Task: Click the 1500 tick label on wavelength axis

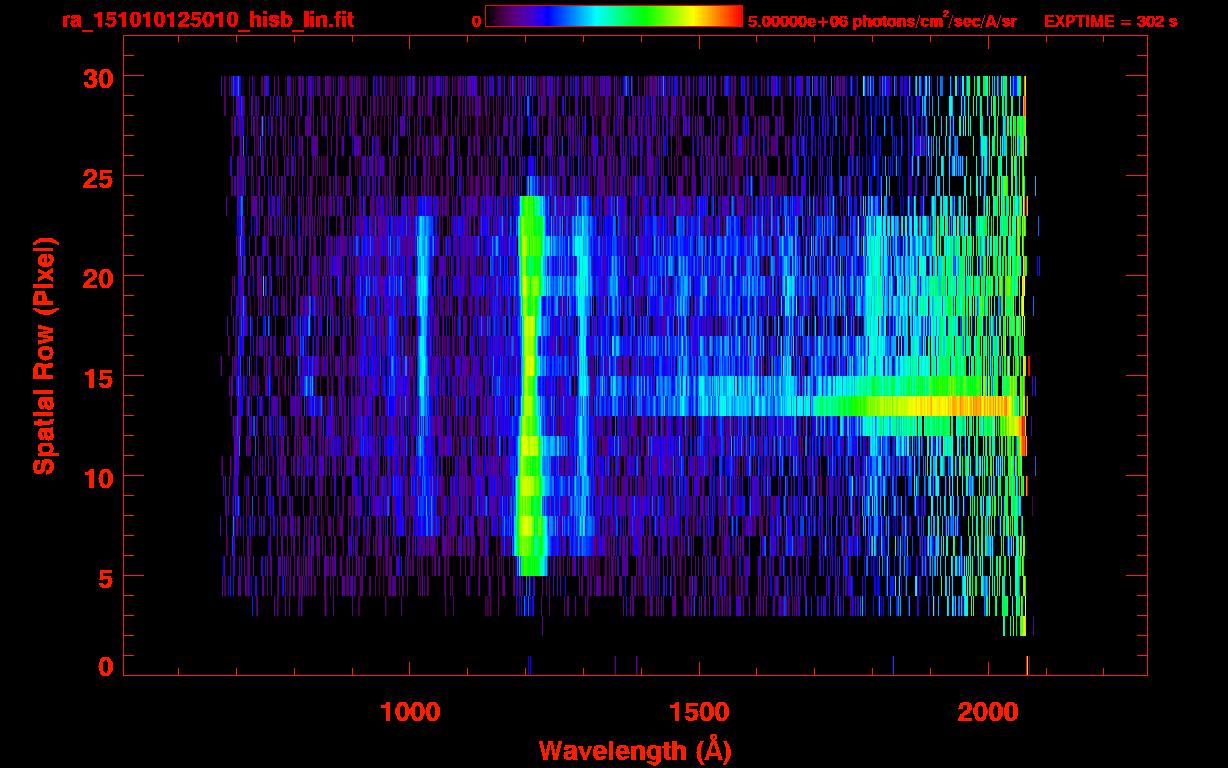Action: point(699,712)
